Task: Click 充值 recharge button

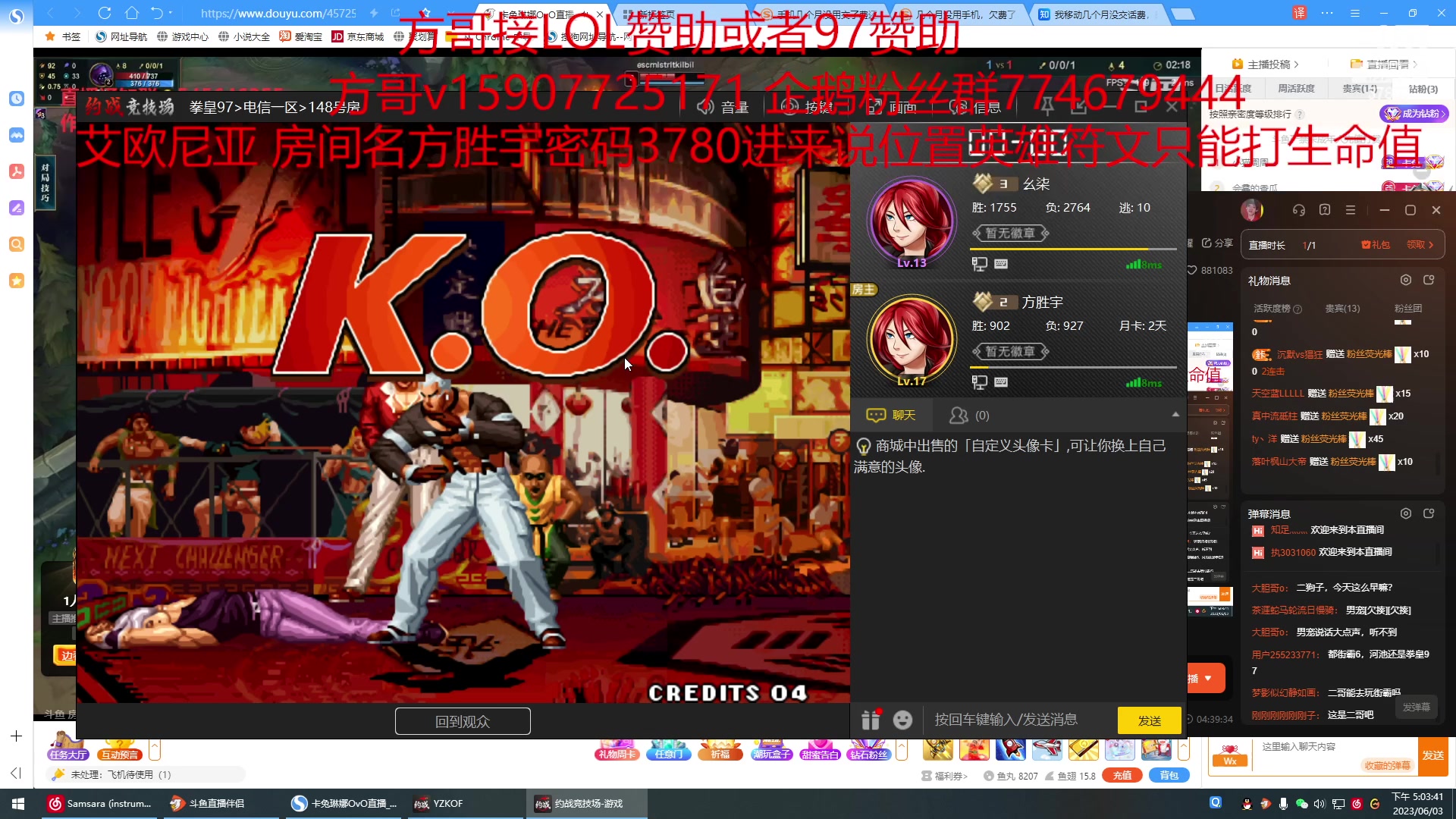Action: click(1122, 776)
